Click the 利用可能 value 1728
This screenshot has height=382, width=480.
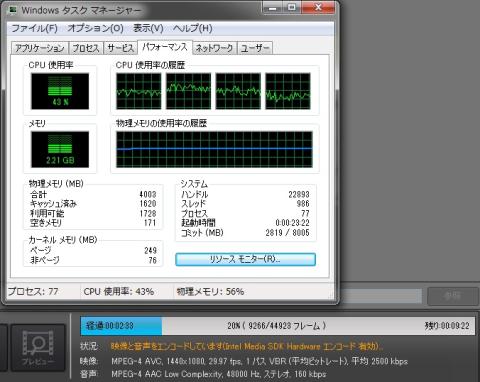coord(148,213)
